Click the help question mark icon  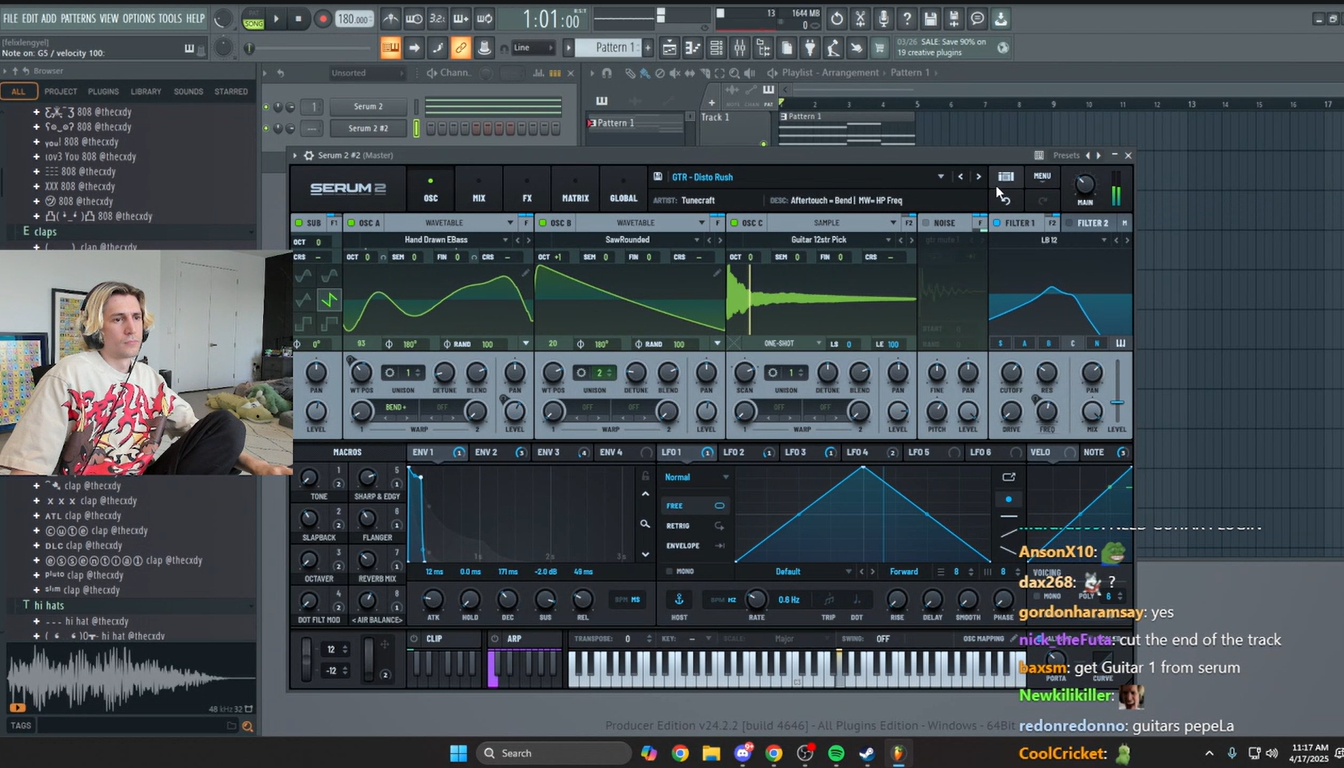click(907, 18)
